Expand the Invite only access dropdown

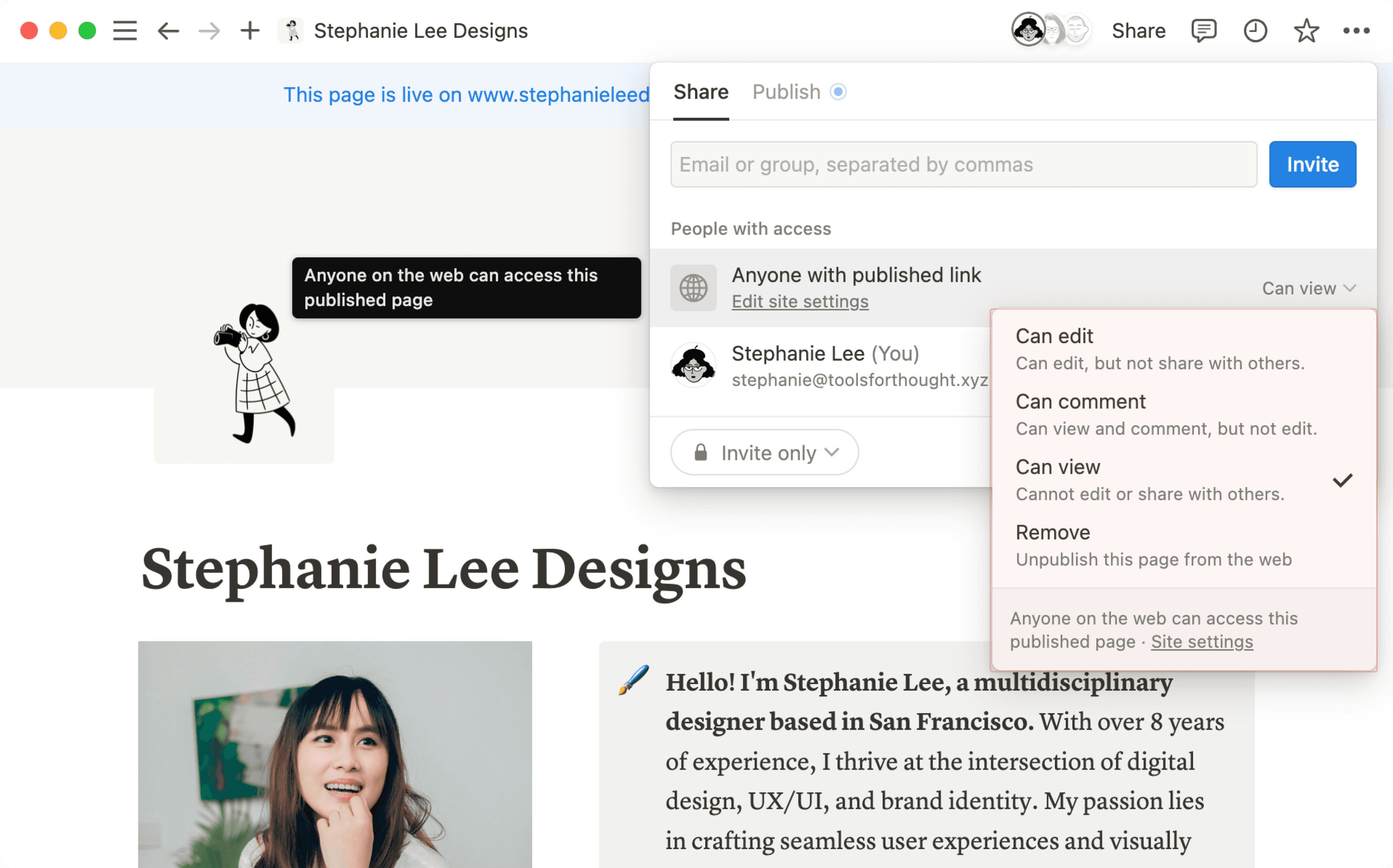pyautogui.click(x=764, y=453)
